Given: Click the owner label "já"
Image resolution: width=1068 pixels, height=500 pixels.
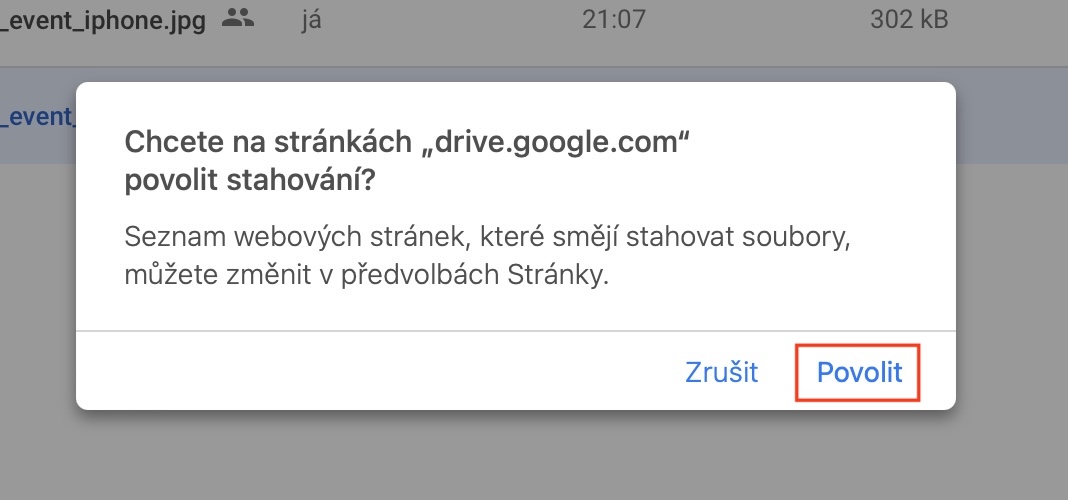Looking at the screenshot, I should 309,19.
